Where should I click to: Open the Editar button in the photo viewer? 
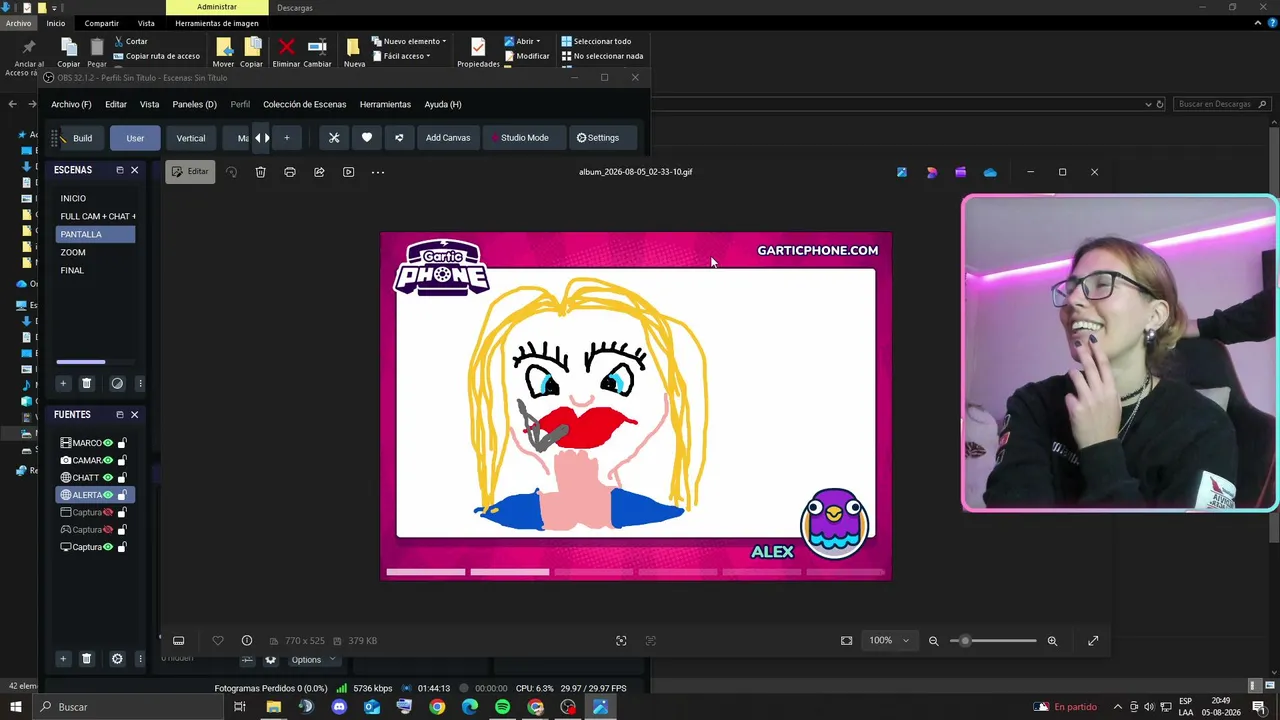pos(190,172)
